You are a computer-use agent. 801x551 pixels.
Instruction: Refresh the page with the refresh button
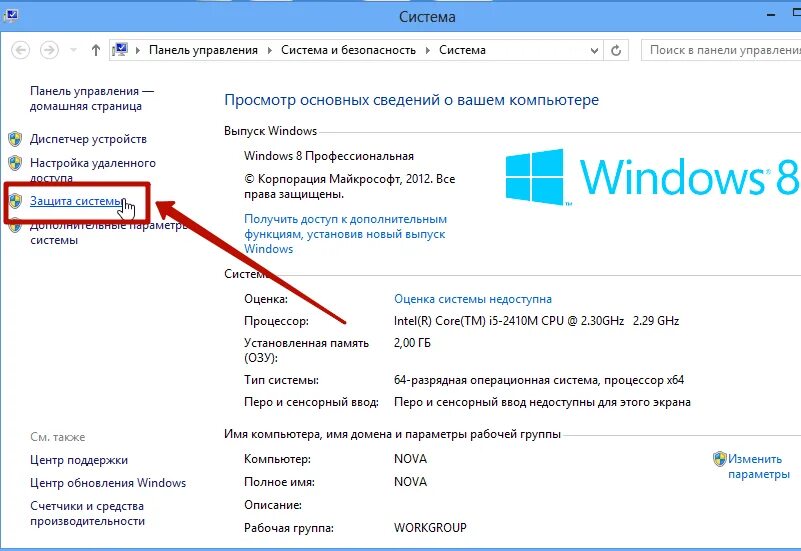616,51
